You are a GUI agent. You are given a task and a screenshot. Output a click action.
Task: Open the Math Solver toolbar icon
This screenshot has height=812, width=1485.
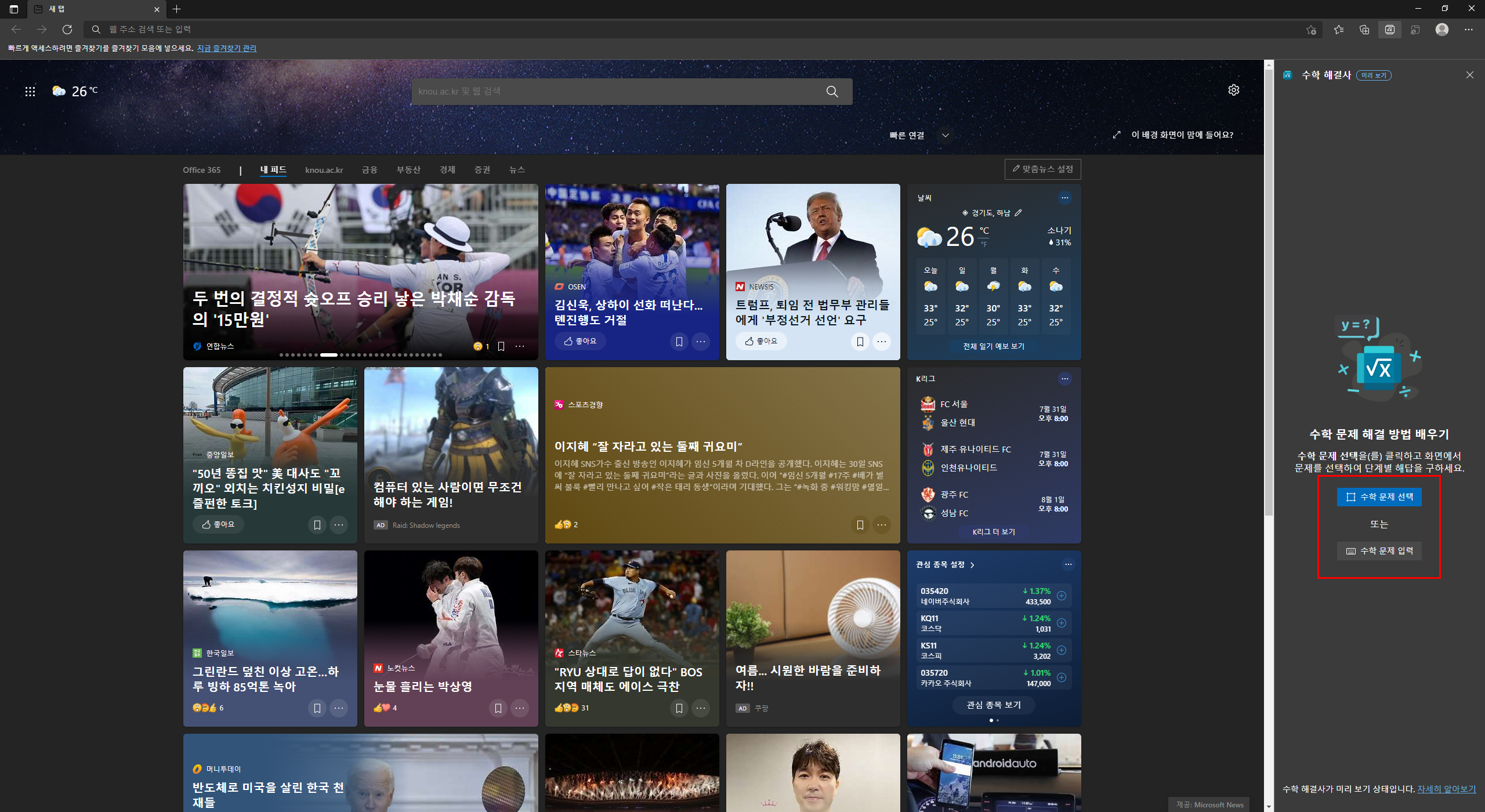click(x=1389, y=30)
